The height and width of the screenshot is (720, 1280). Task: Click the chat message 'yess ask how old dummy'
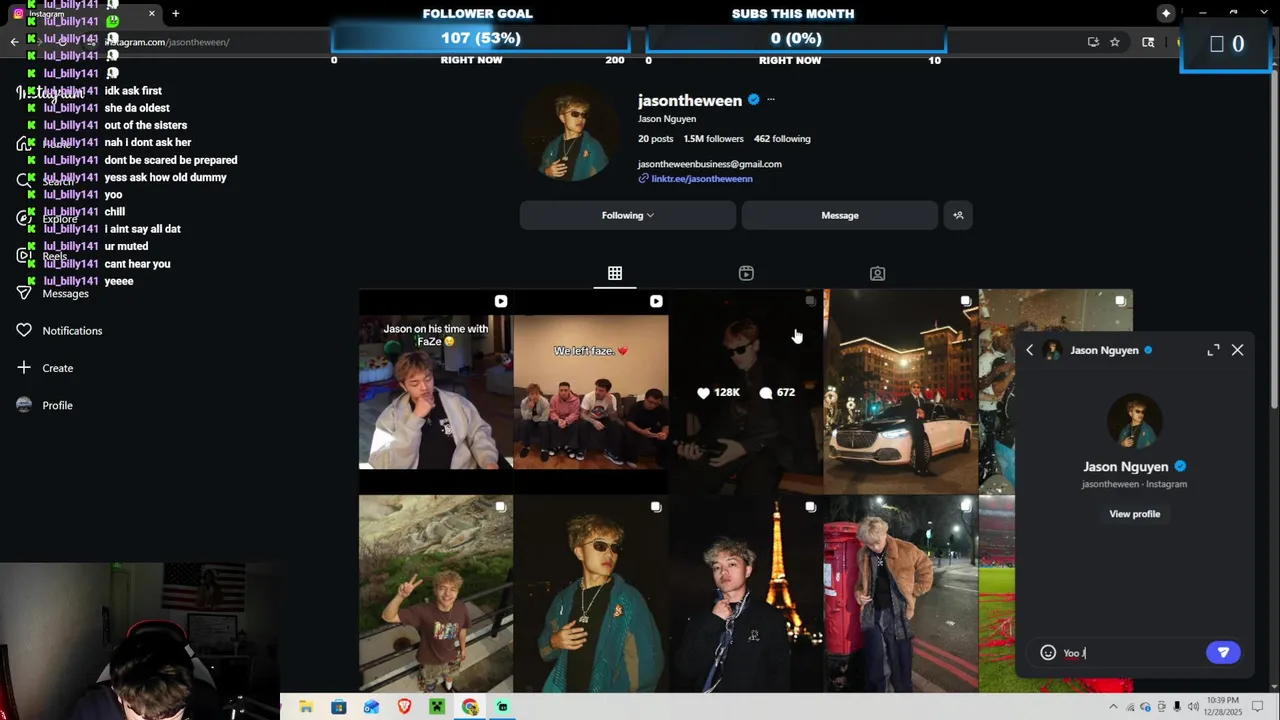(166, 177)
